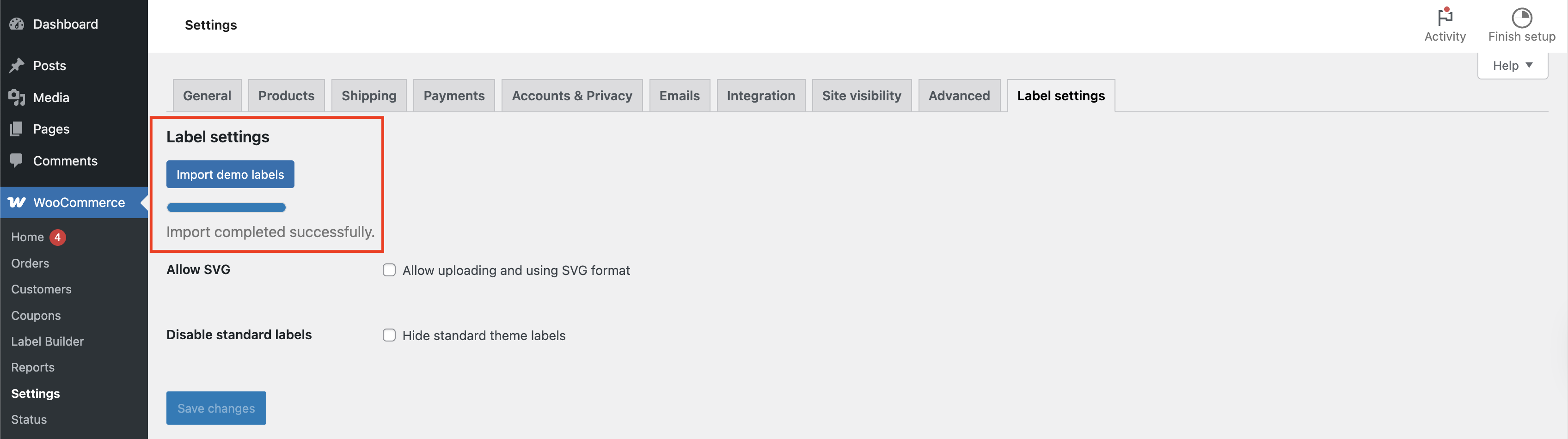Viewport: 1568px width, 439px height.
Task: Click the import progress bar
Action: tap(227, 207)
